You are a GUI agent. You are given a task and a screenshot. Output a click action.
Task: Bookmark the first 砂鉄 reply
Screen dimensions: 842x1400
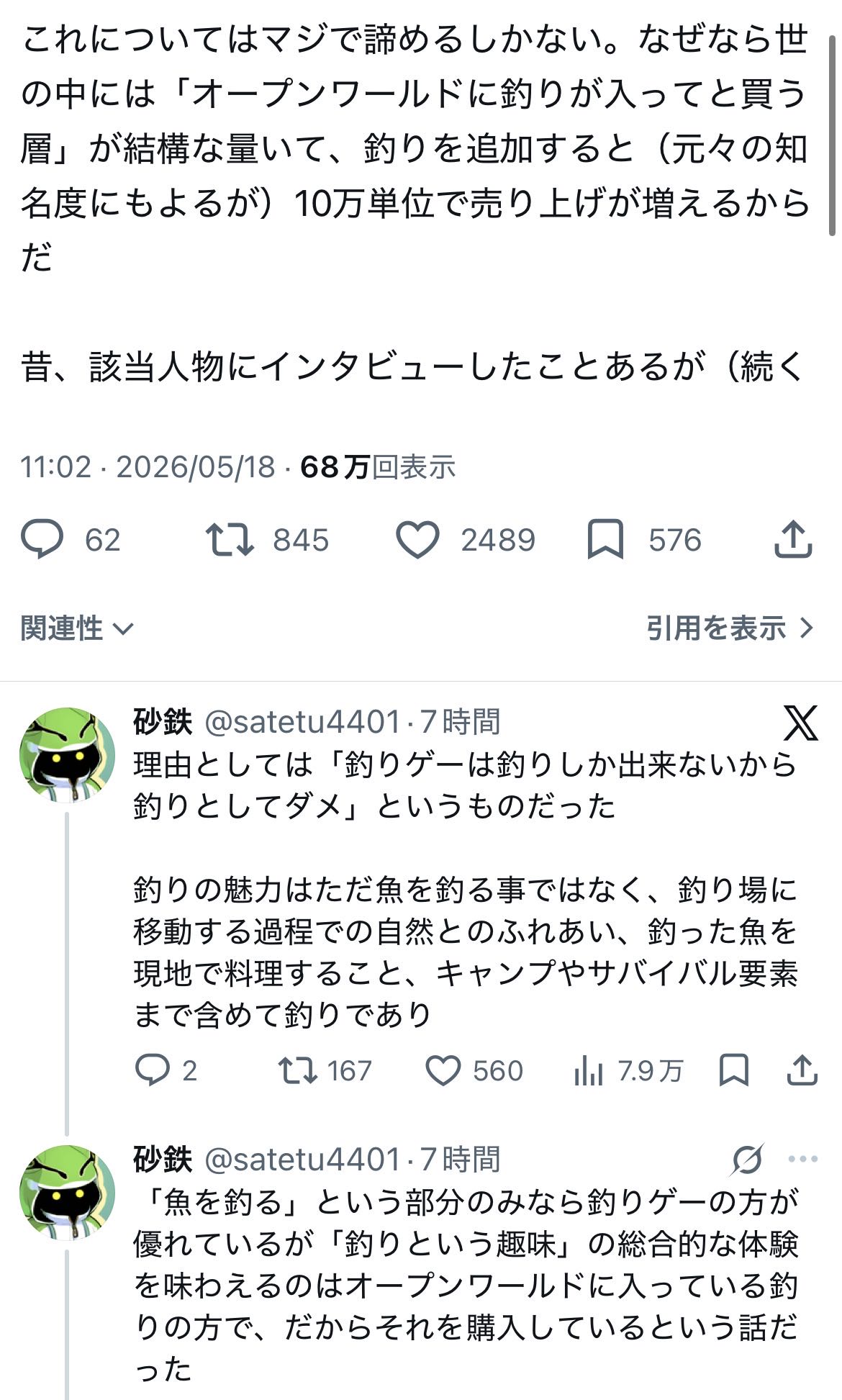pyautogui.click(x=734, y=1070)
